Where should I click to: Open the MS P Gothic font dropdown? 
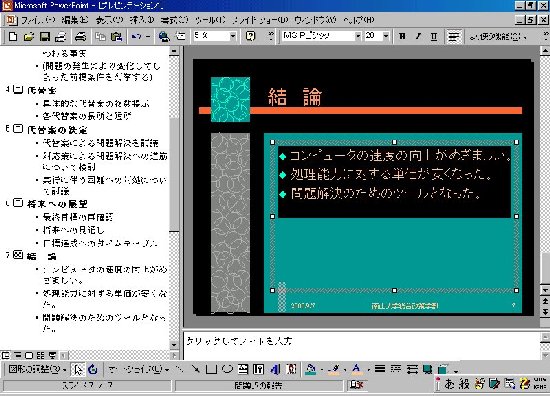click(x=357, y=36)
